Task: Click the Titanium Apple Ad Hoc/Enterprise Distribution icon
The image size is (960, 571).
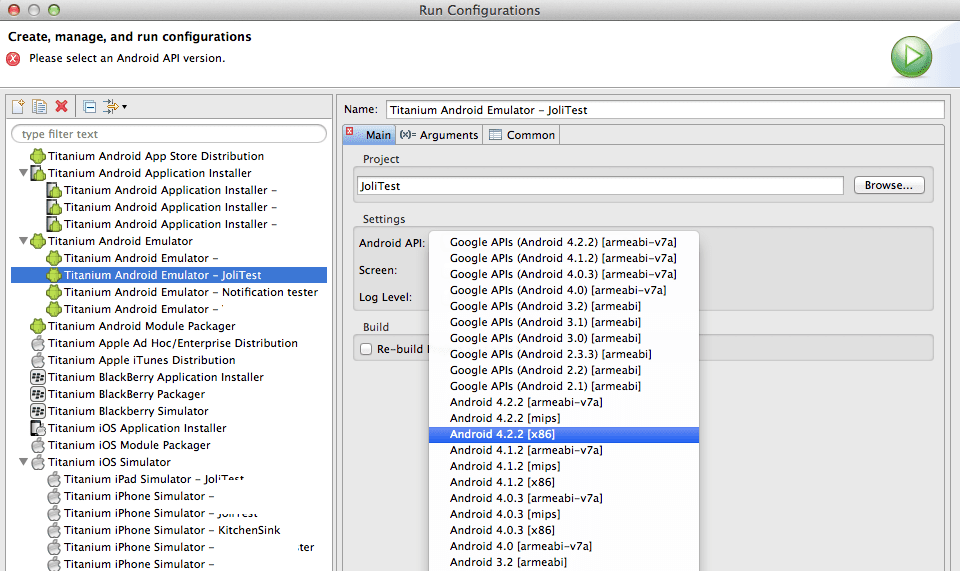Action: (38, 343)
